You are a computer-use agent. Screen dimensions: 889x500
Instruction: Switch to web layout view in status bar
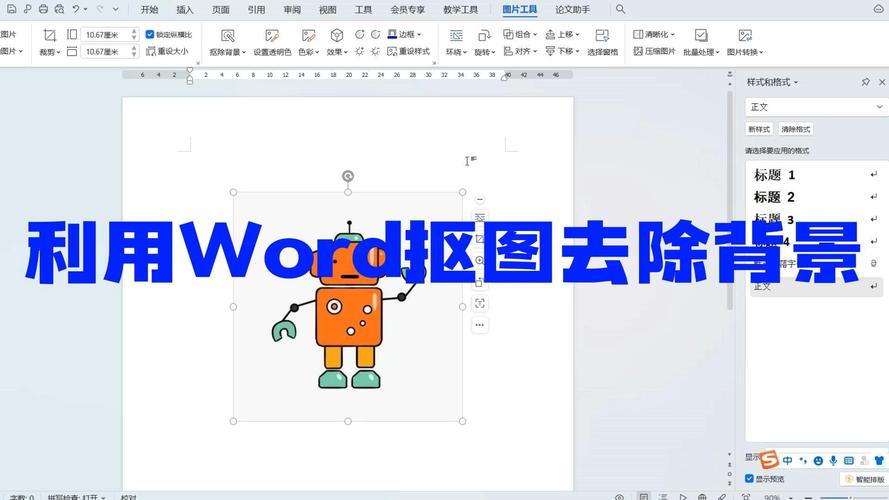click(x=702, y=497)
